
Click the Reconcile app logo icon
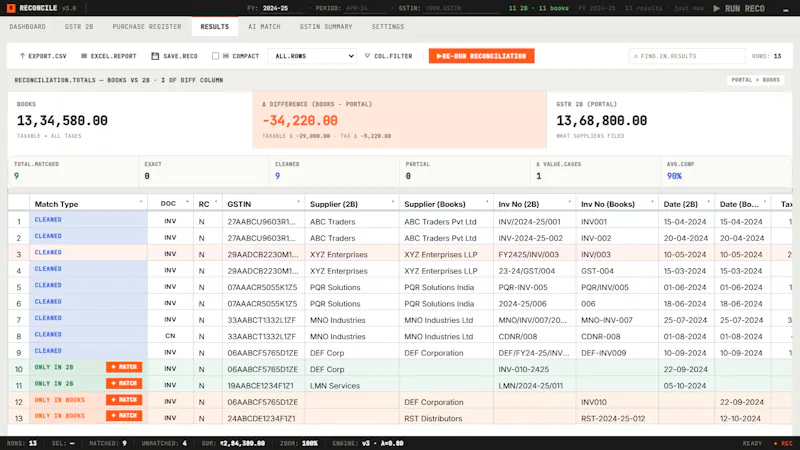click(x=11, y=8)
